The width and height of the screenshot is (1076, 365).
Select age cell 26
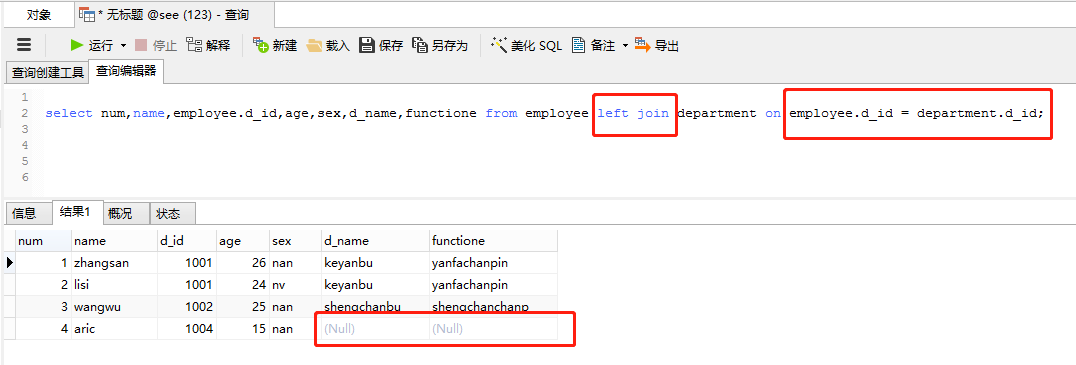242,263
